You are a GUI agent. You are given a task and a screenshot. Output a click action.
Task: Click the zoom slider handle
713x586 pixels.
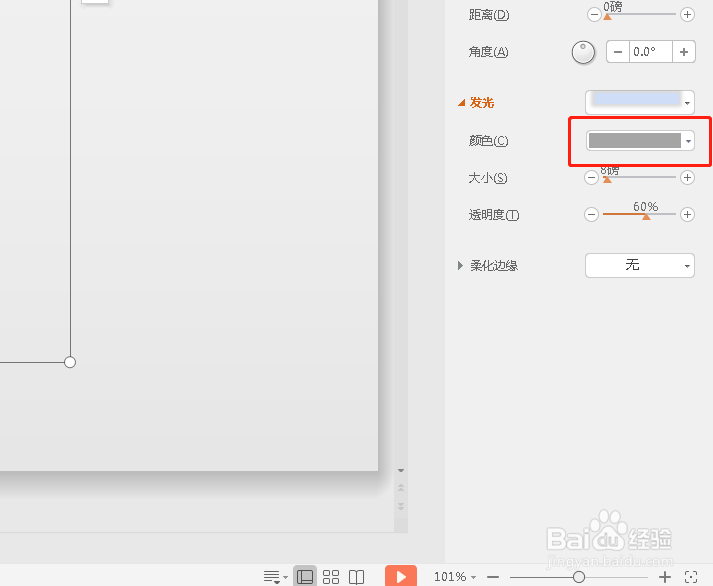579,577
